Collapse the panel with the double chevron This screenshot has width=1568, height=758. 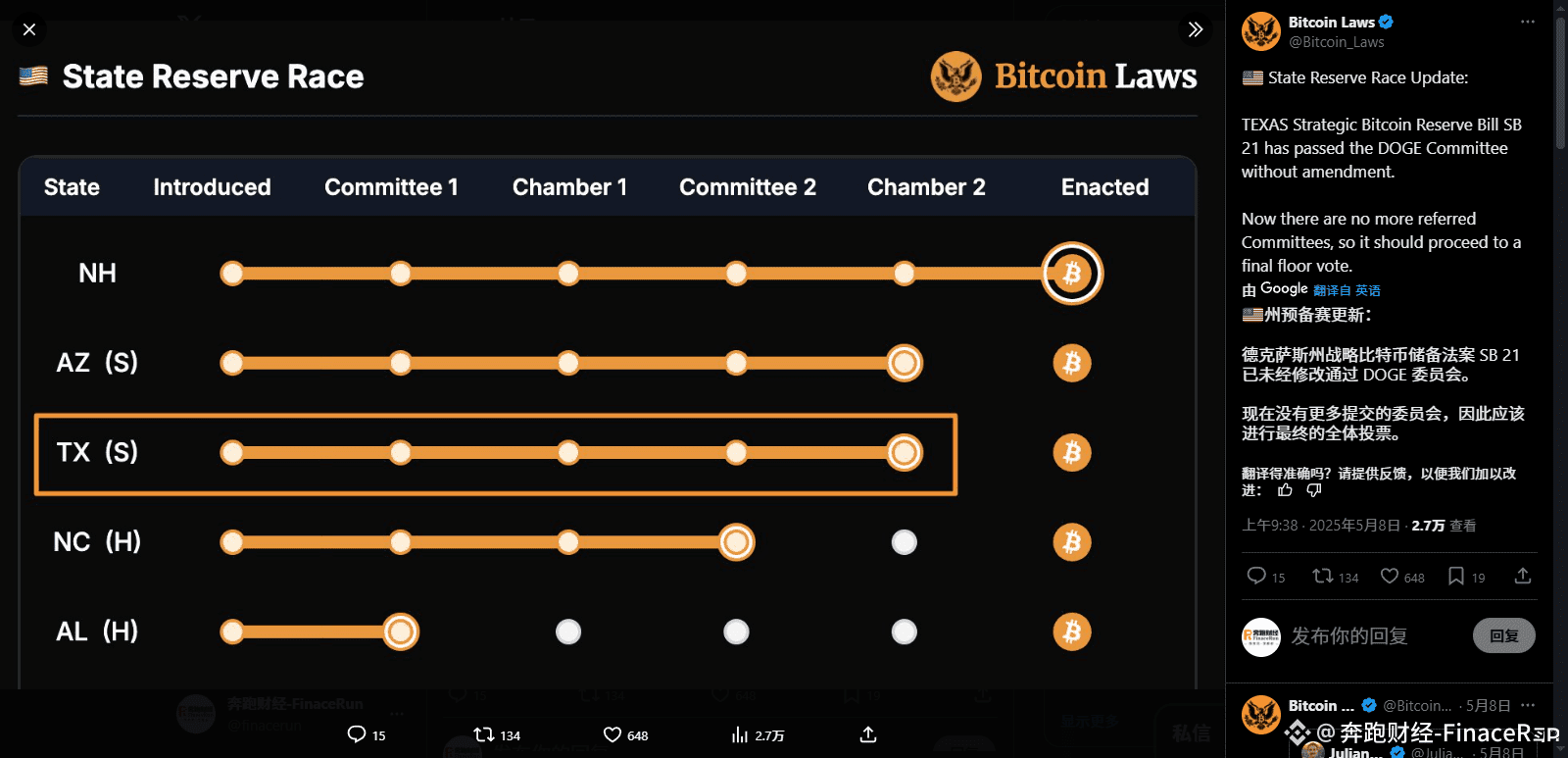tap(1195, 29)
